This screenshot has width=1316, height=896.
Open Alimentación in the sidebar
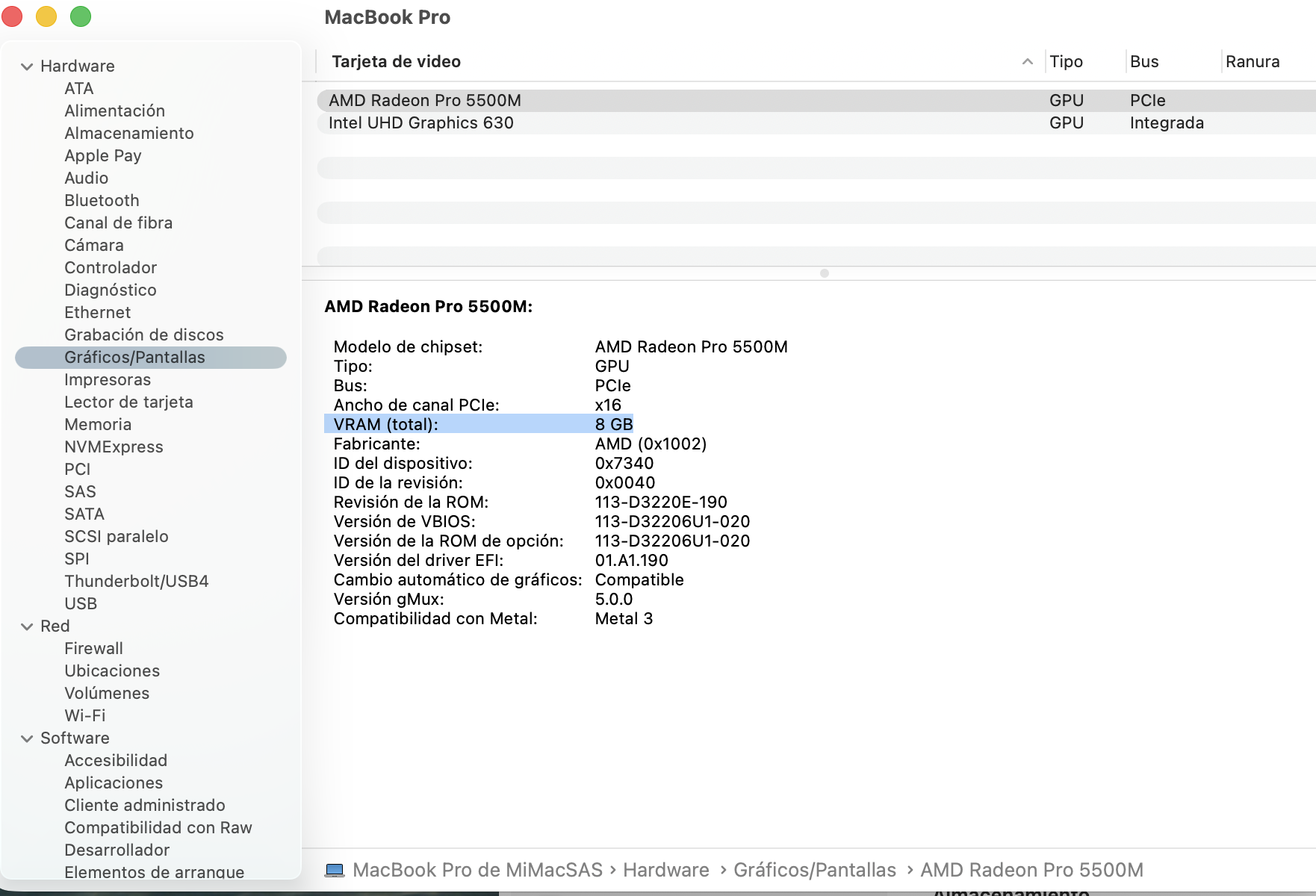tap(114, 111)
